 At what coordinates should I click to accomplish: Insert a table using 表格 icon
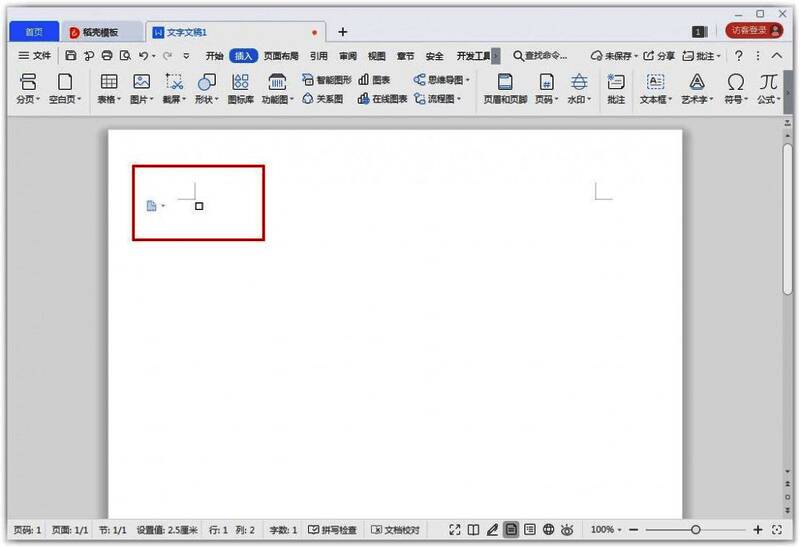[108, 87]
